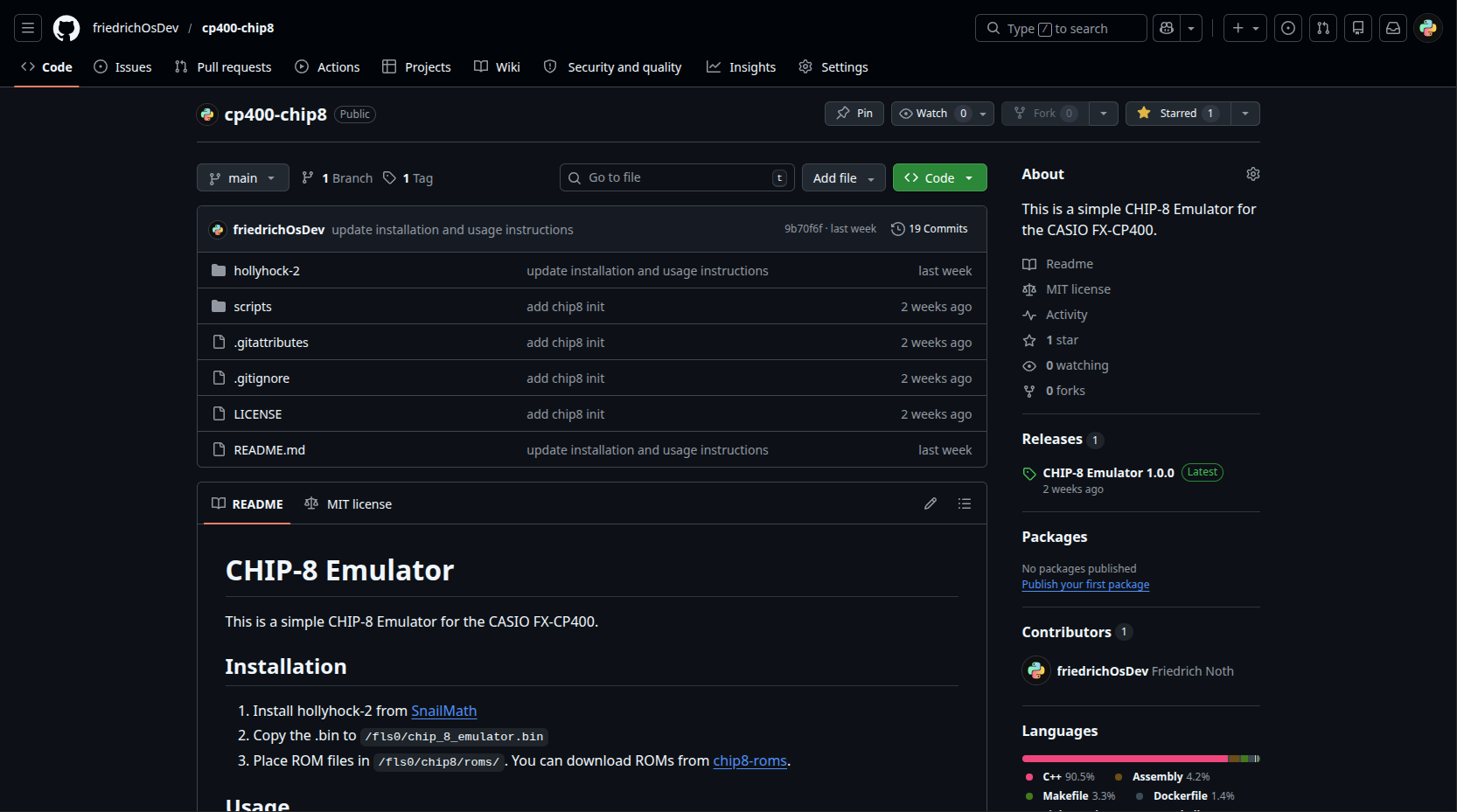Edit README with the pencil icon
Viewport: 1457px width, 812px height.
(931, 503)
